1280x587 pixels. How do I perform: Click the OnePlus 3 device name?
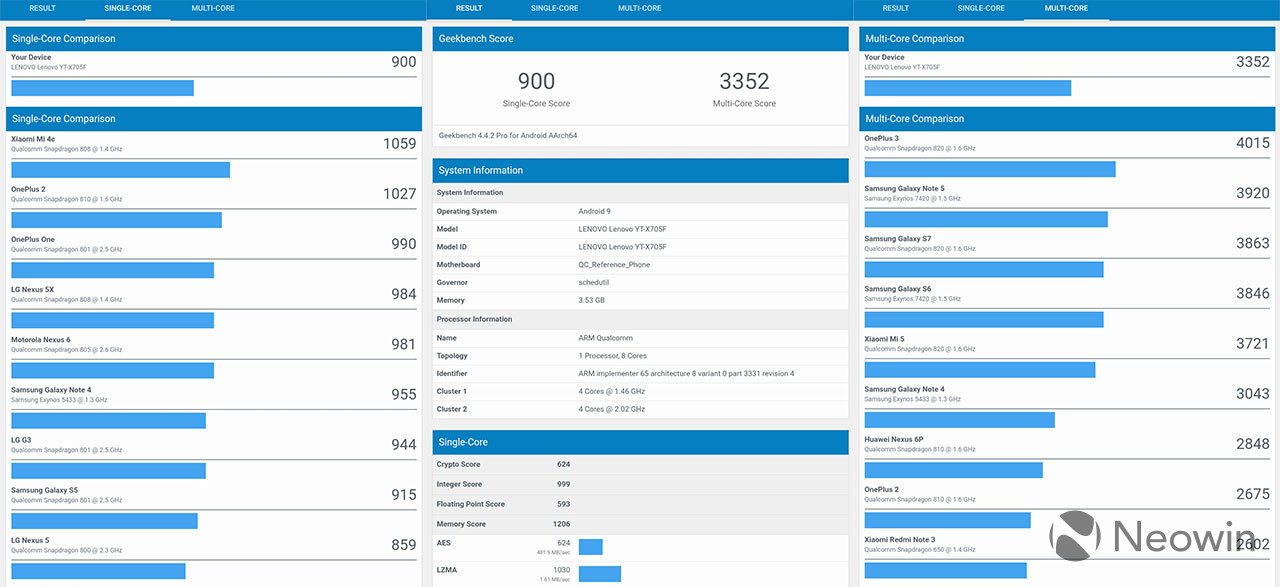point(881,139)
